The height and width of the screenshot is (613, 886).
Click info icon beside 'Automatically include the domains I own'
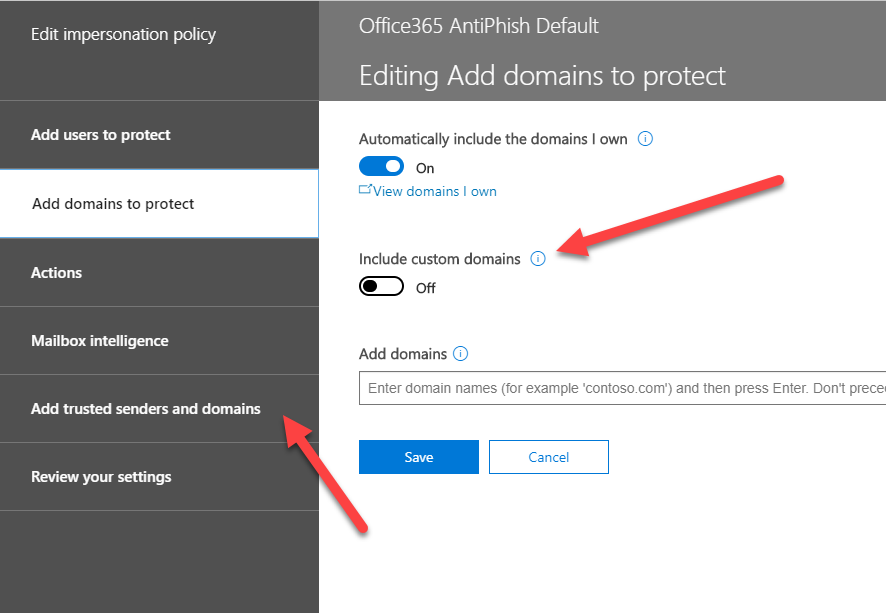(645, 139)
